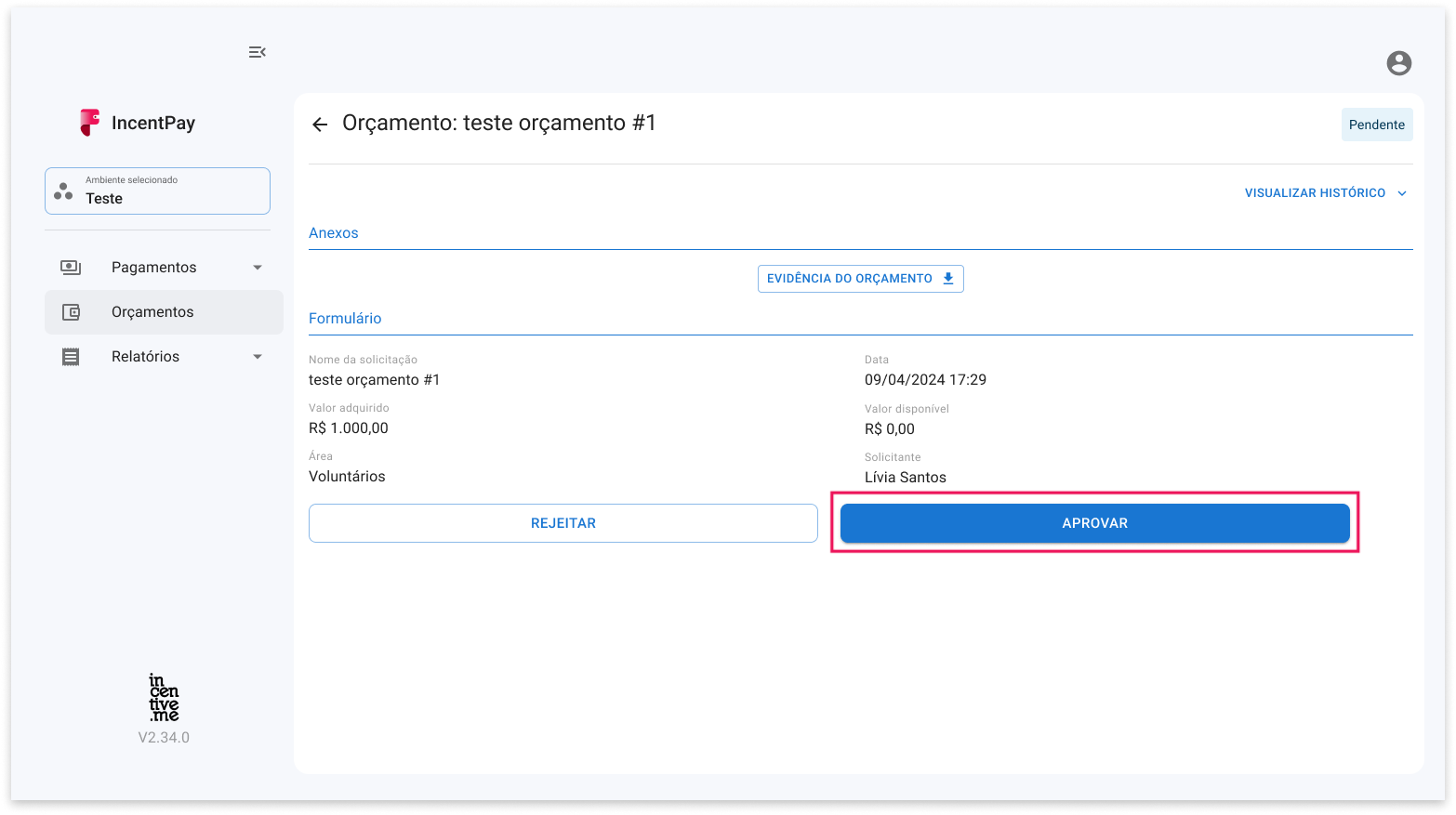Go back with the arrow icon
The height and width of the screenshot is (815, 1456).
pos(320,125)
